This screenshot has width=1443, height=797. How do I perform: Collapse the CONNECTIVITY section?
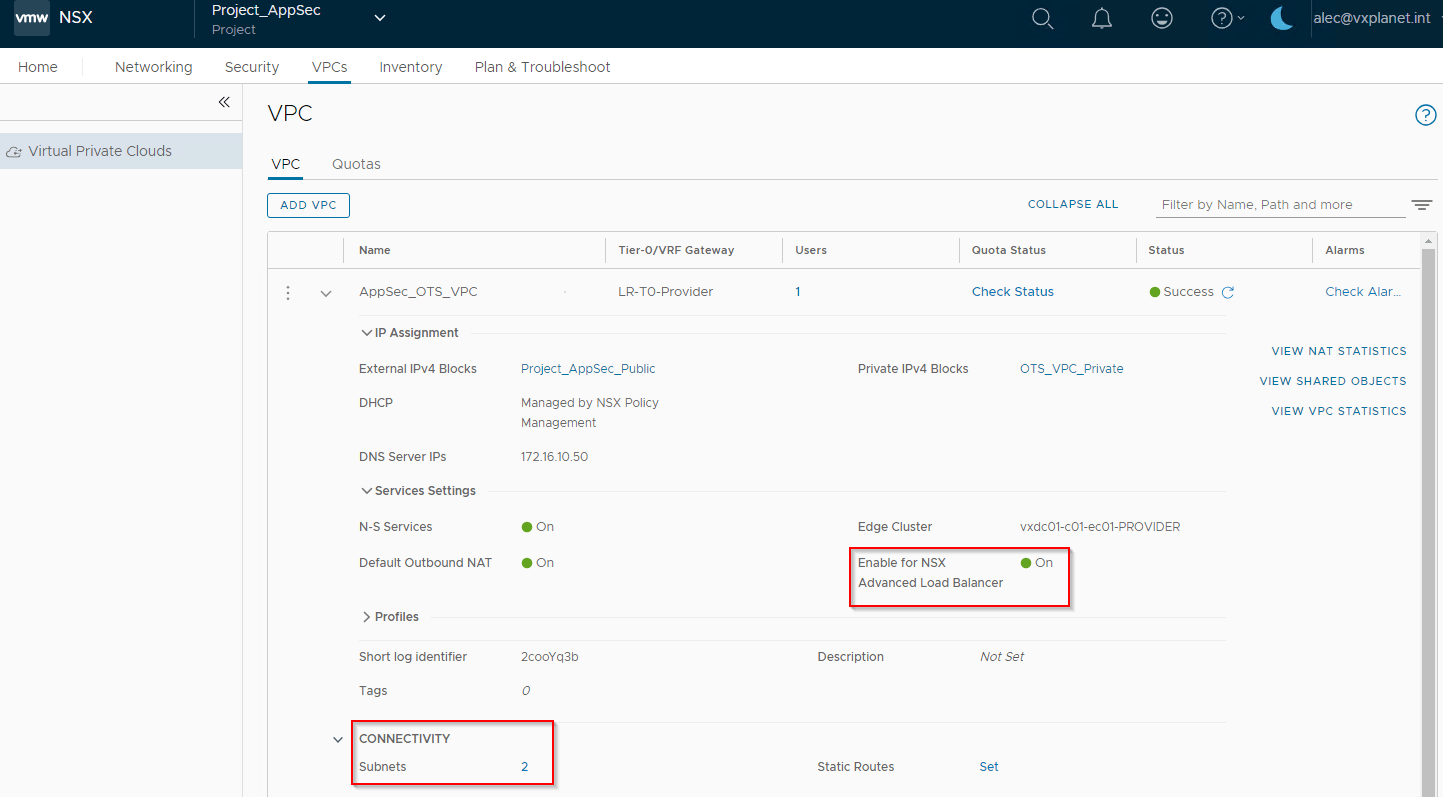point(338,740)
